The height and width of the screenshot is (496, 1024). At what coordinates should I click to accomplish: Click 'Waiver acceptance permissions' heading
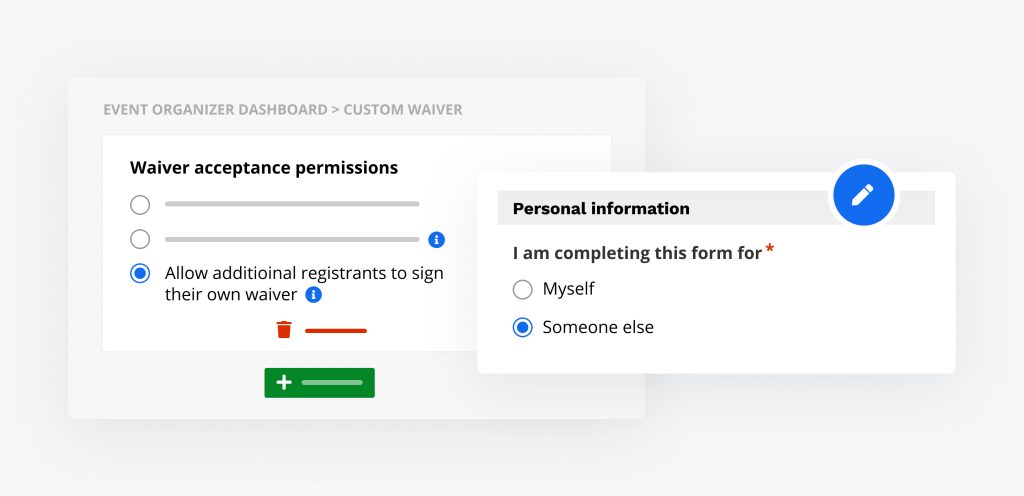(264, 168)
